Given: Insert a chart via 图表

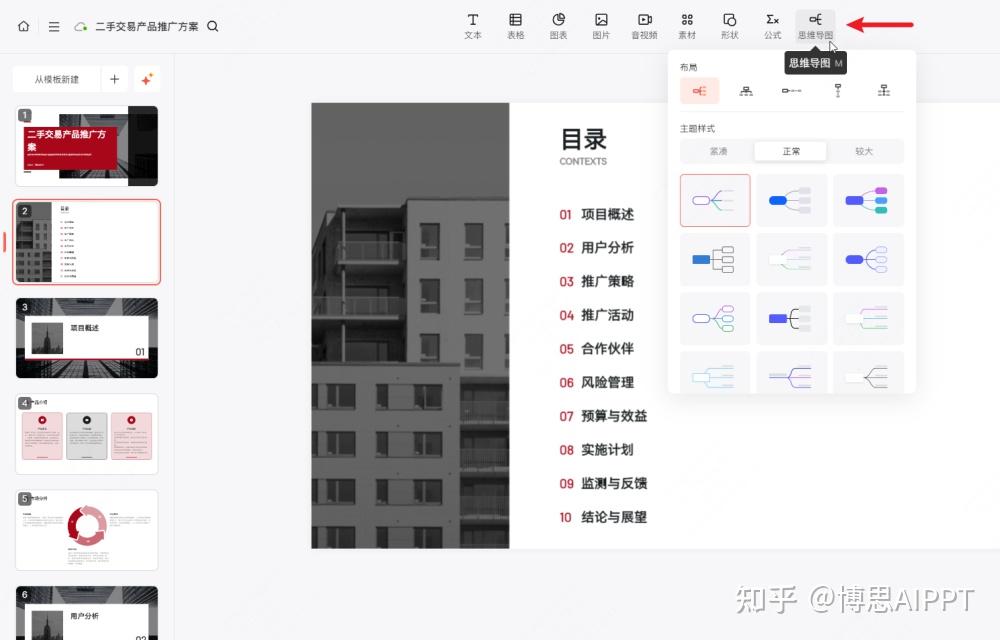Looking at the screenshot, I should coord(558,26).
